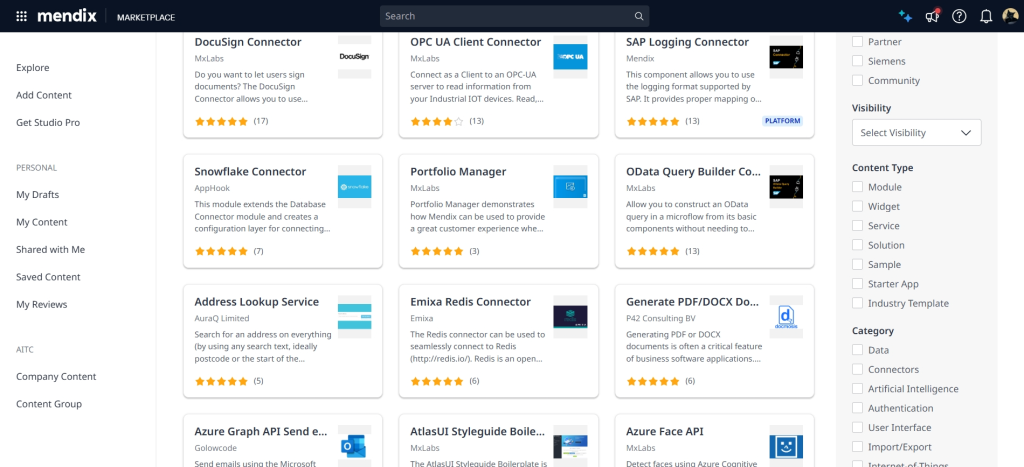This screenshot has width=1024, height=467.
Task: Click the Address Lookup Service thumbnail
Action: [x=355, y=317]
